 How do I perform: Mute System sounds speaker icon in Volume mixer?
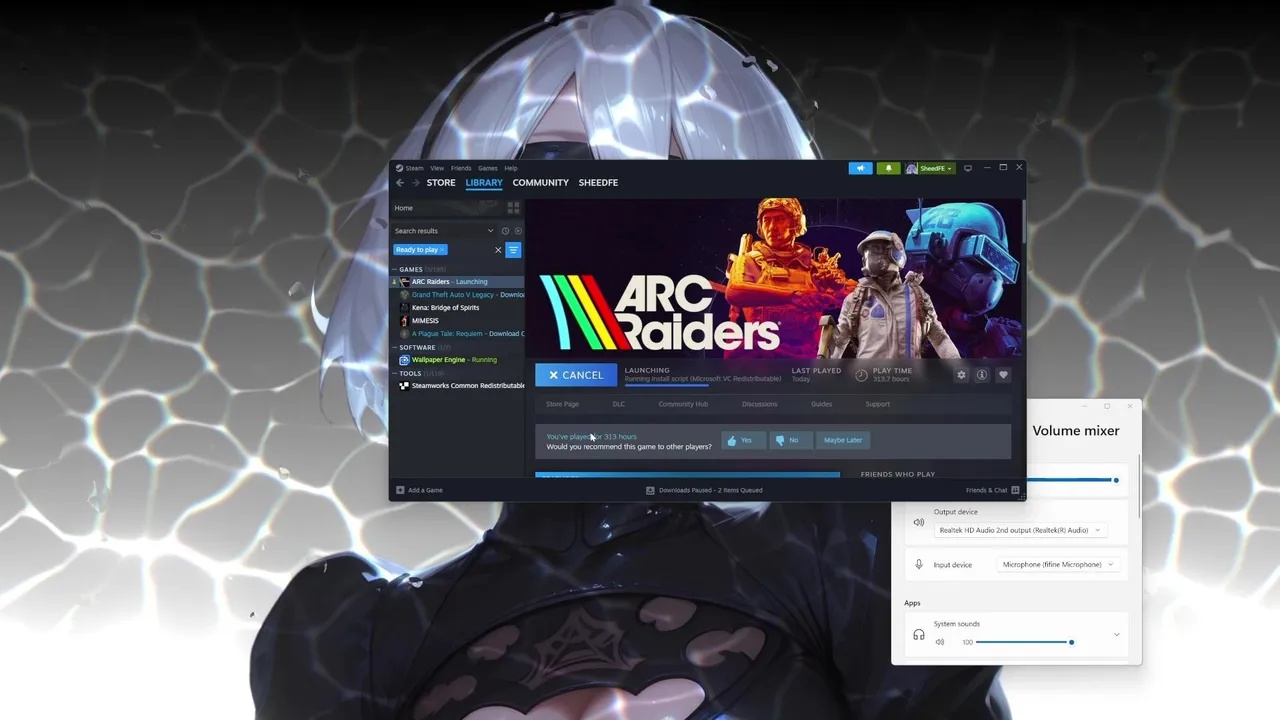coord(940,642)
